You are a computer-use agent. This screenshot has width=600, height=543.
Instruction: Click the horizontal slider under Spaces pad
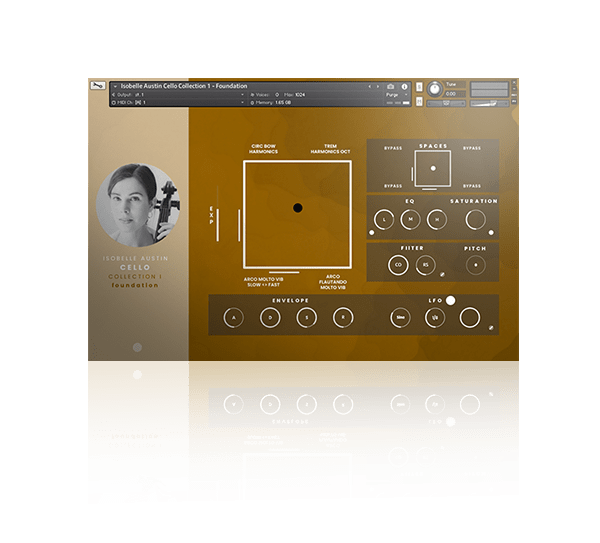click(x=429, y=189)
